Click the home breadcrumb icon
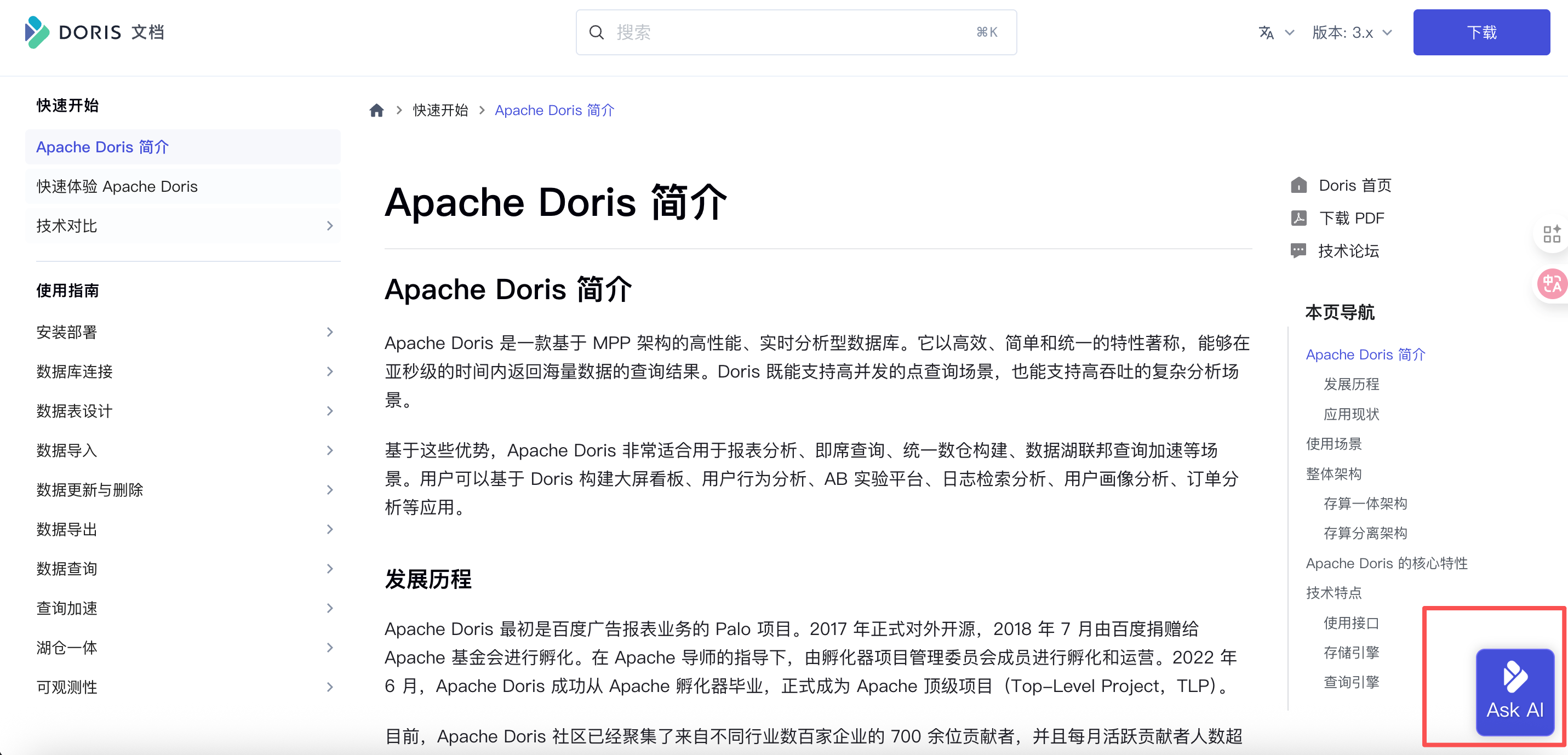Viewport: 1568px width, 755px height. [x=376, y=110]
